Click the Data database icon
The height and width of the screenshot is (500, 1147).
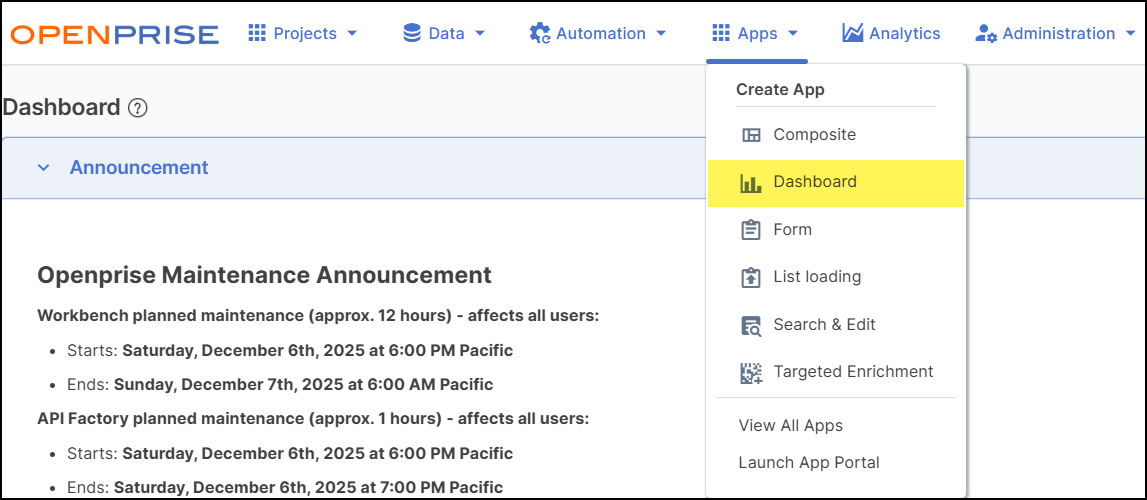412,33
